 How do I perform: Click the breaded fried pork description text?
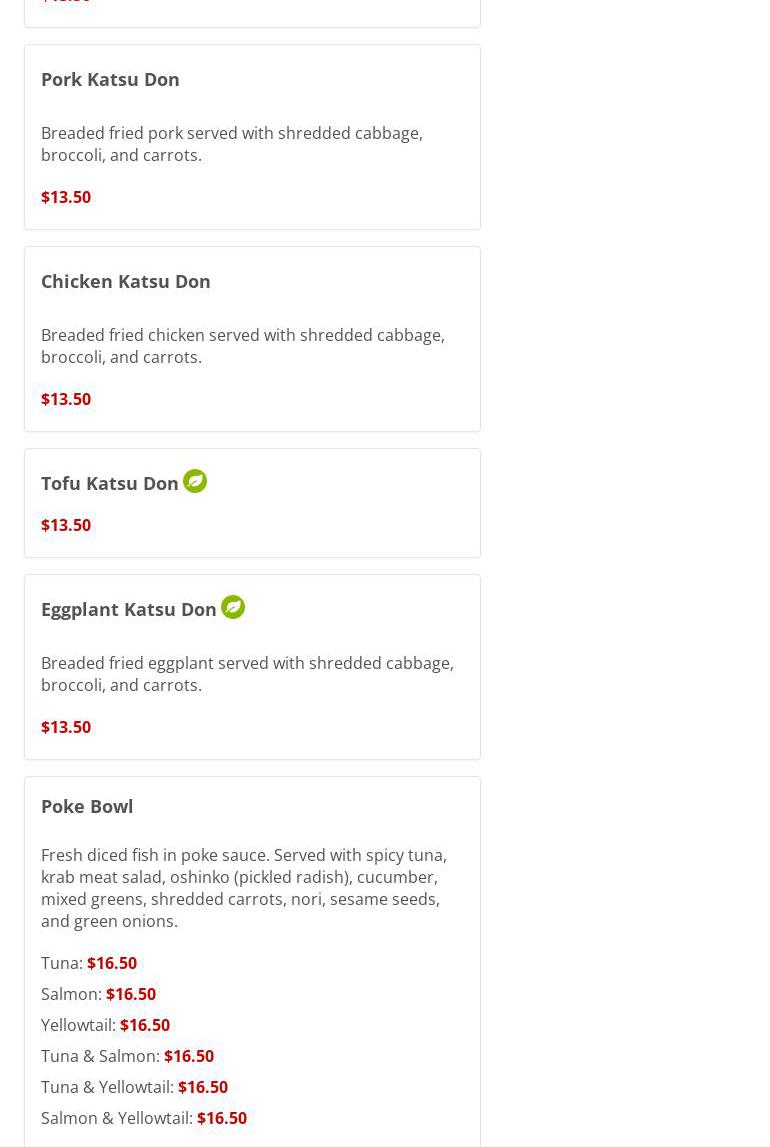(x=232, y=144)
